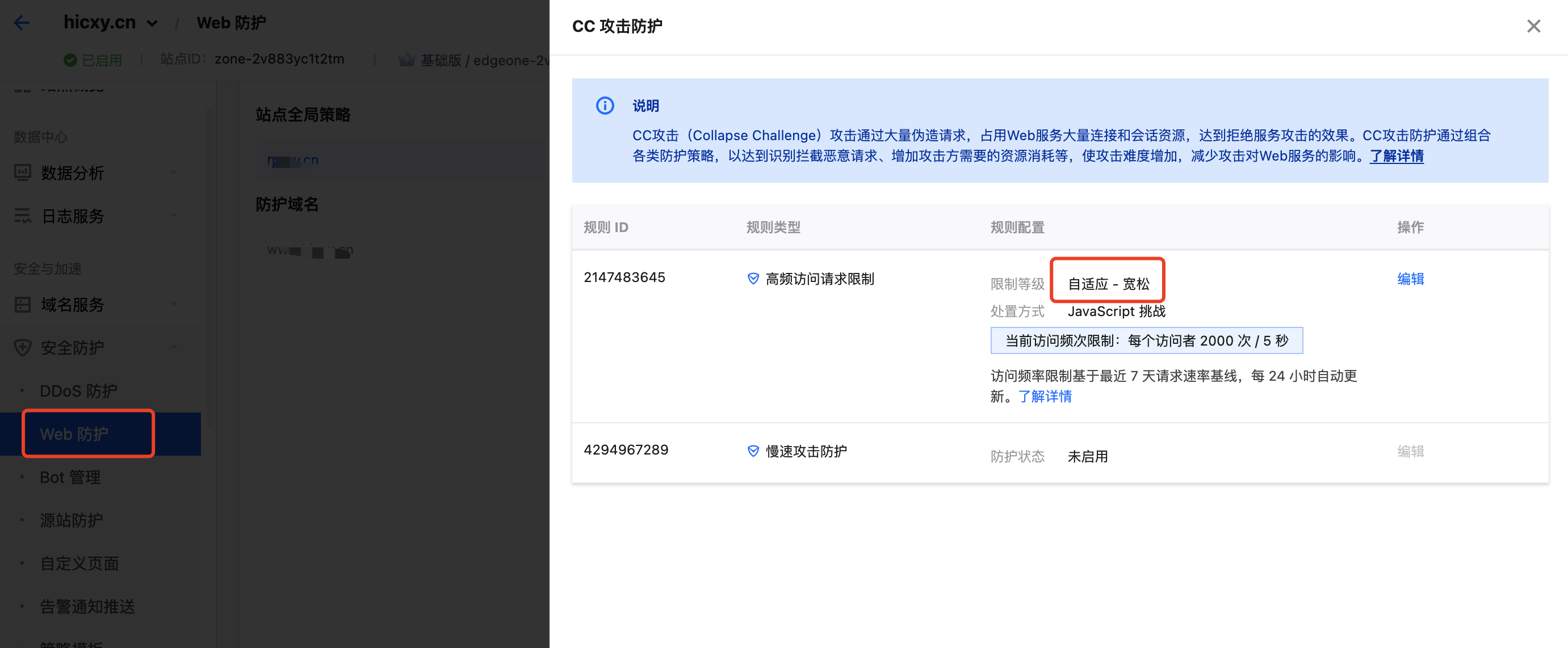Open 自定义页面 in the sidebar
The height and width of the screenshot is (648, 1568).
point(79,564)
